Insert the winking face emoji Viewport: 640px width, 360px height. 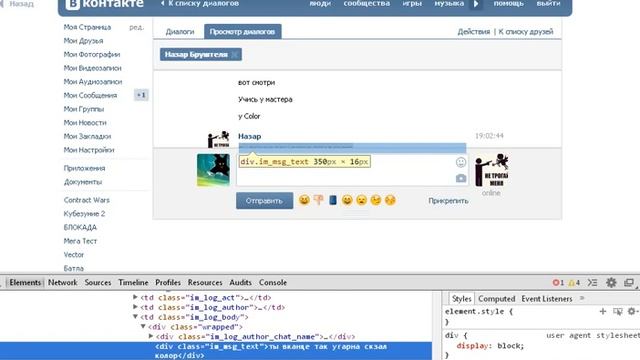click(x=376, y=200)
